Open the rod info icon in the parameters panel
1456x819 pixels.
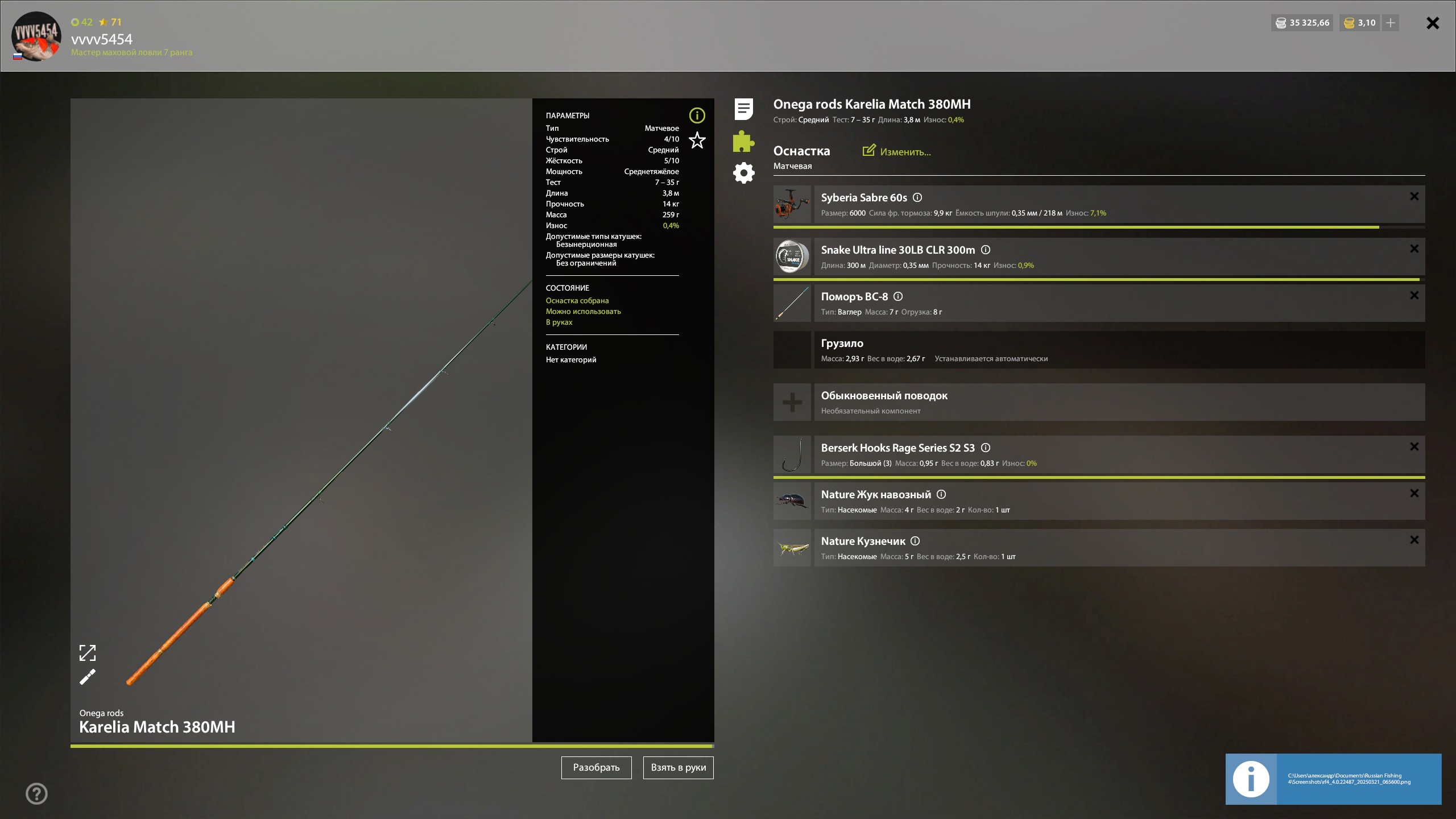coord(697,115)
